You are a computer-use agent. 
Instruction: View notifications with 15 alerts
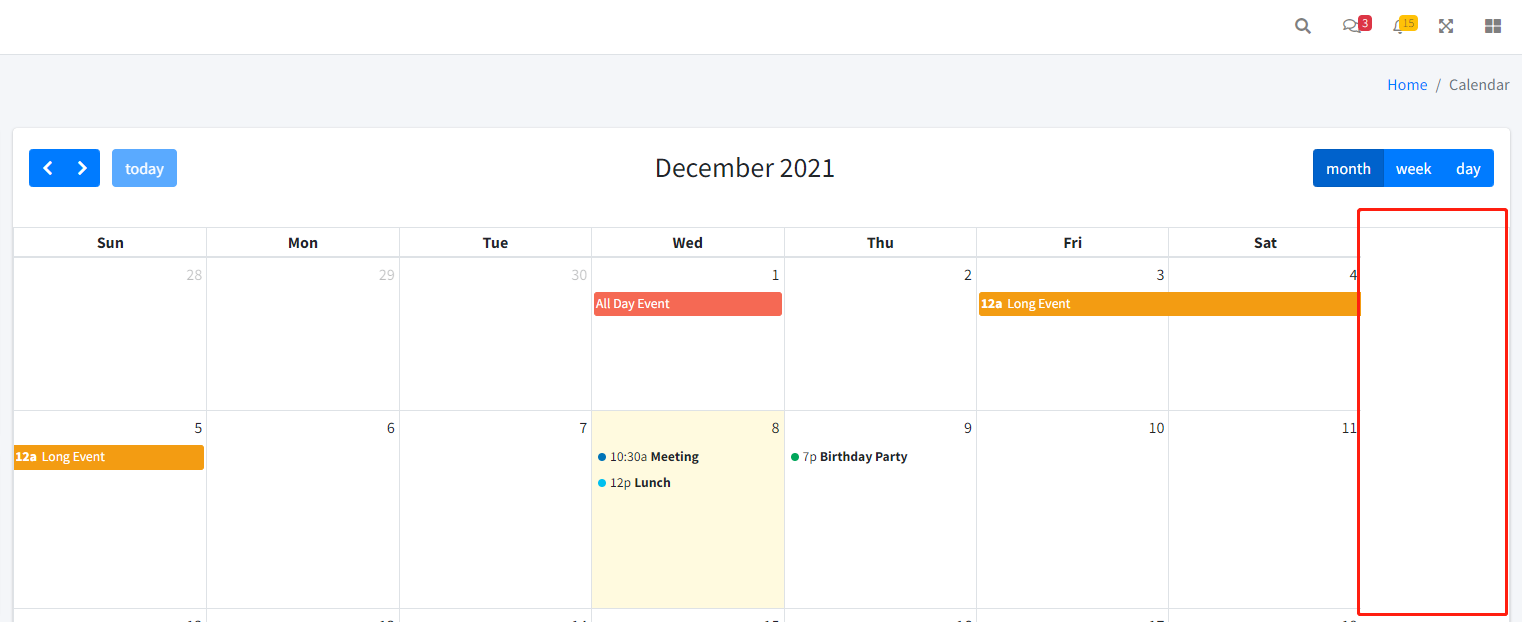pos(1398,26)
